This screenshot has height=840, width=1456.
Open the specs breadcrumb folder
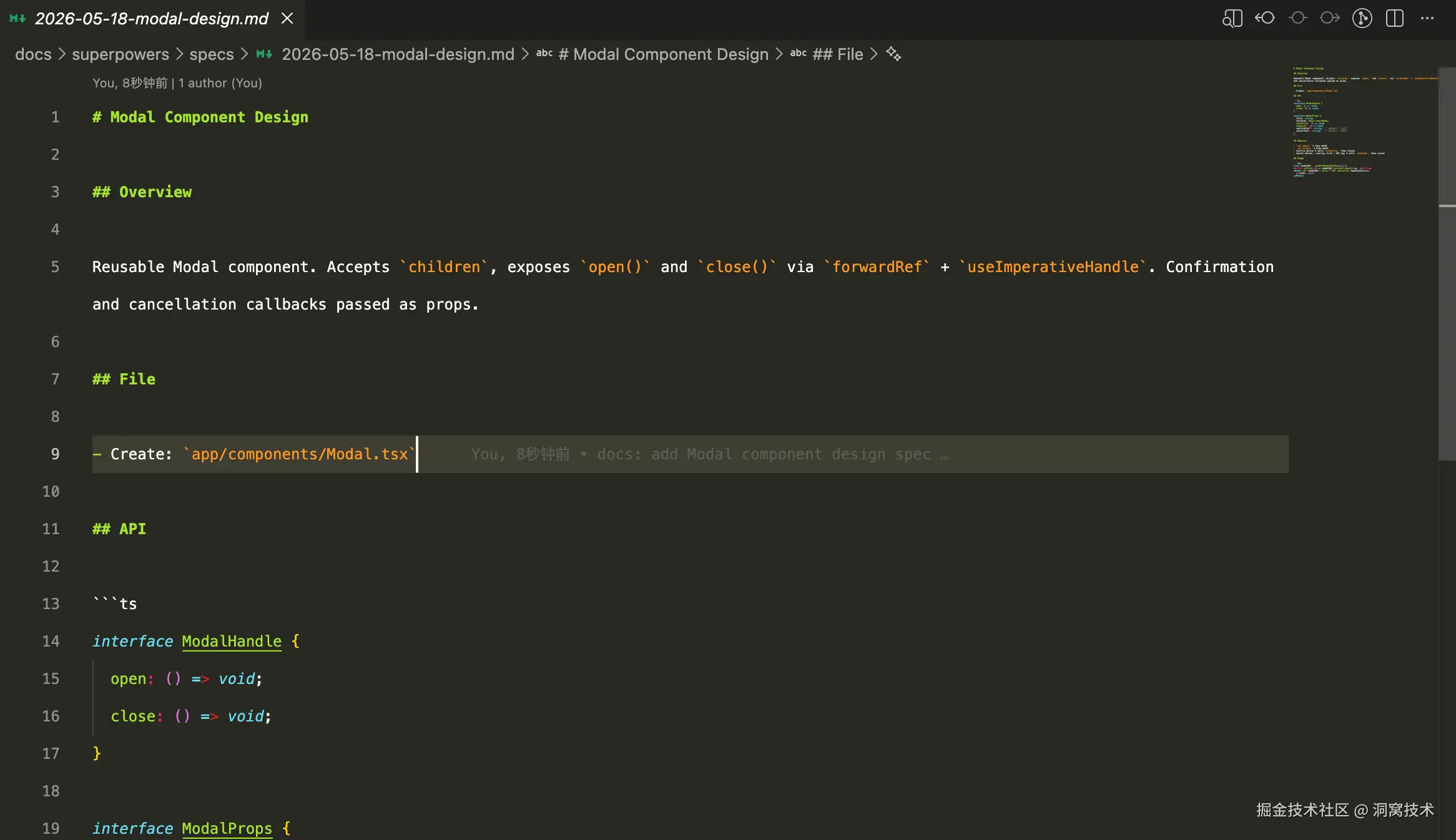(212, 54)
